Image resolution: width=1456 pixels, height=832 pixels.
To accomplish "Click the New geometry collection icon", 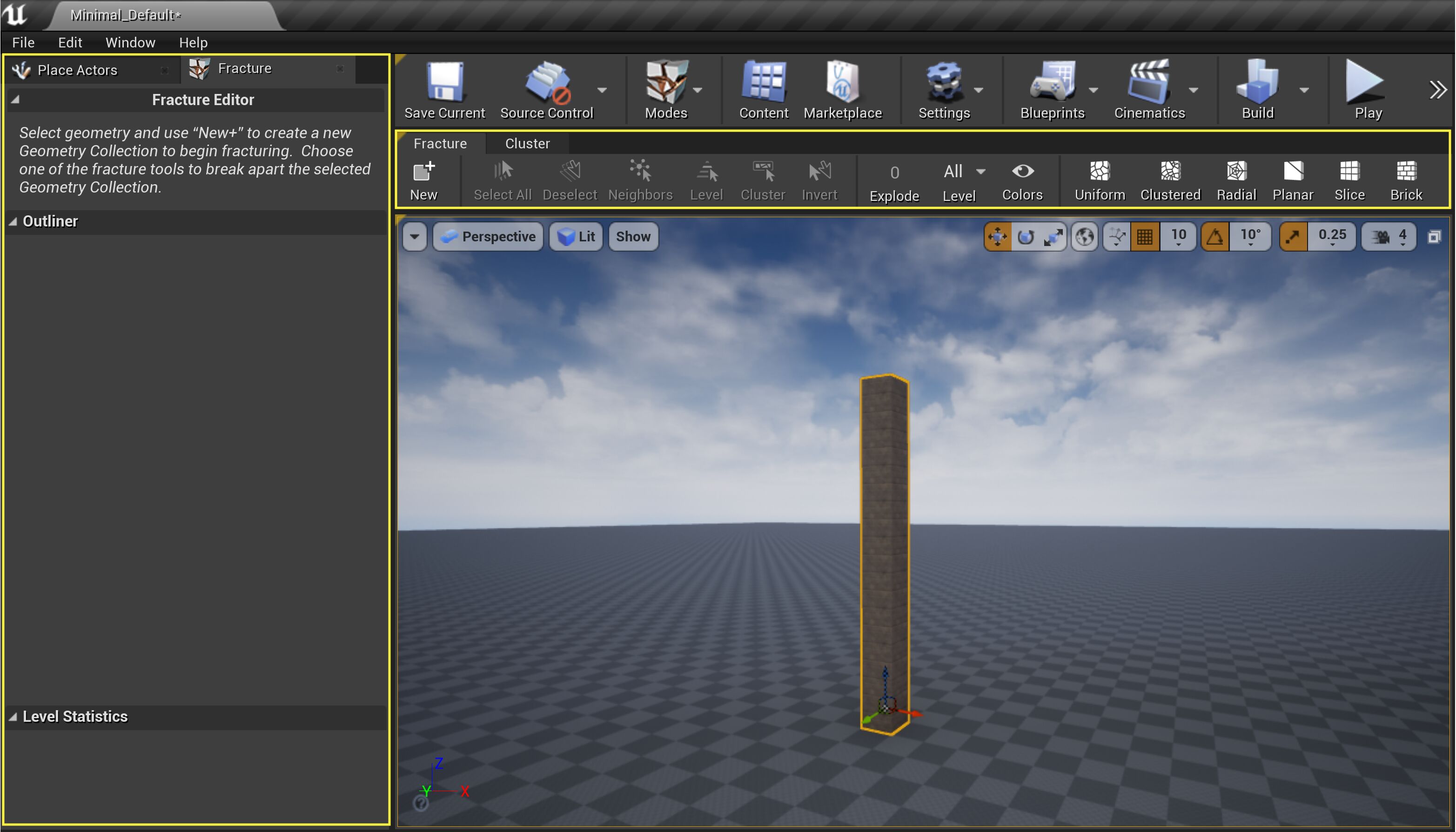I will (x=423, y=172).
